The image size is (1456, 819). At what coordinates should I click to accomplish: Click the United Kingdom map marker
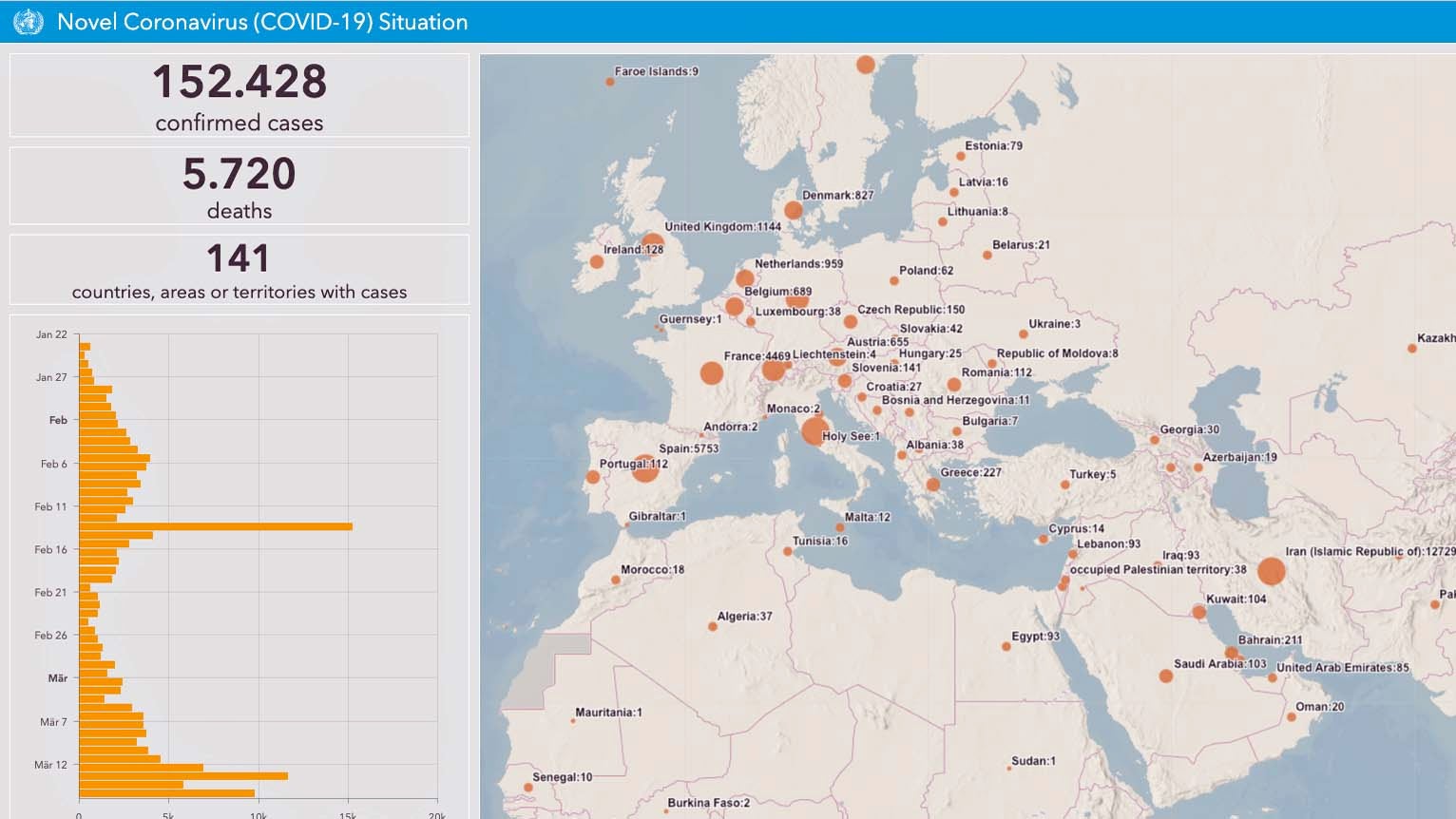point(652,245)
